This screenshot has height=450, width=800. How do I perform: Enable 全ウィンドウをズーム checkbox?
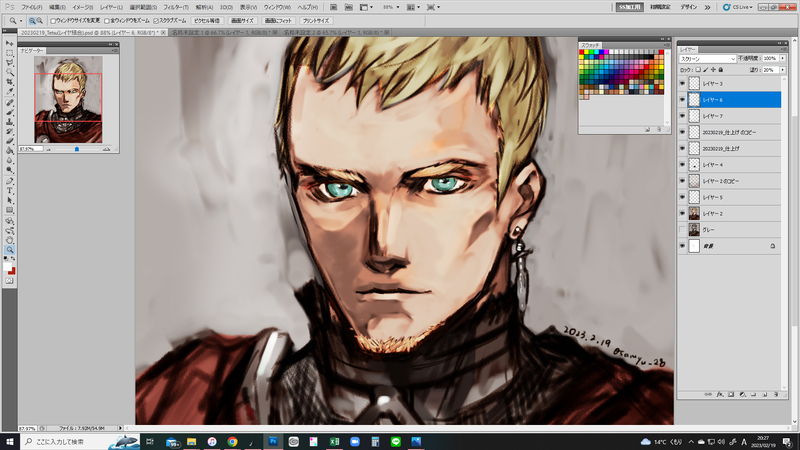[107, 21]
